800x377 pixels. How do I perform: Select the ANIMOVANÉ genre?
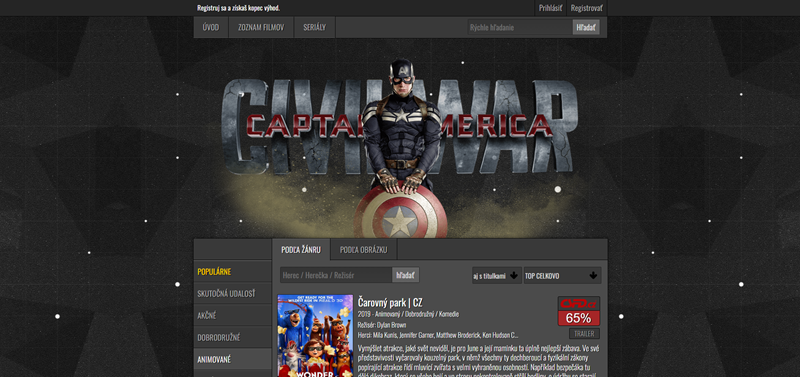coord(233,359)
